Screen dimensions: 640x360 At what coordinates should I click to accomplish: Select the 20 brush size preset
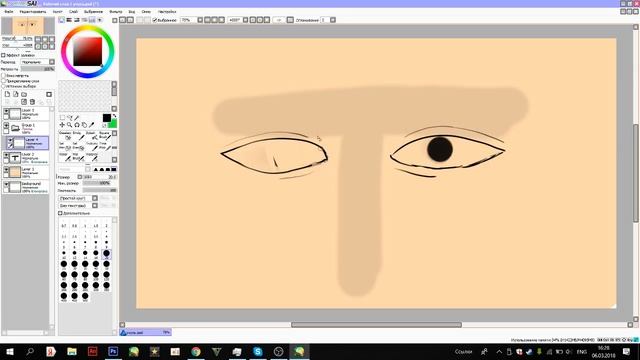pos(107,254)
